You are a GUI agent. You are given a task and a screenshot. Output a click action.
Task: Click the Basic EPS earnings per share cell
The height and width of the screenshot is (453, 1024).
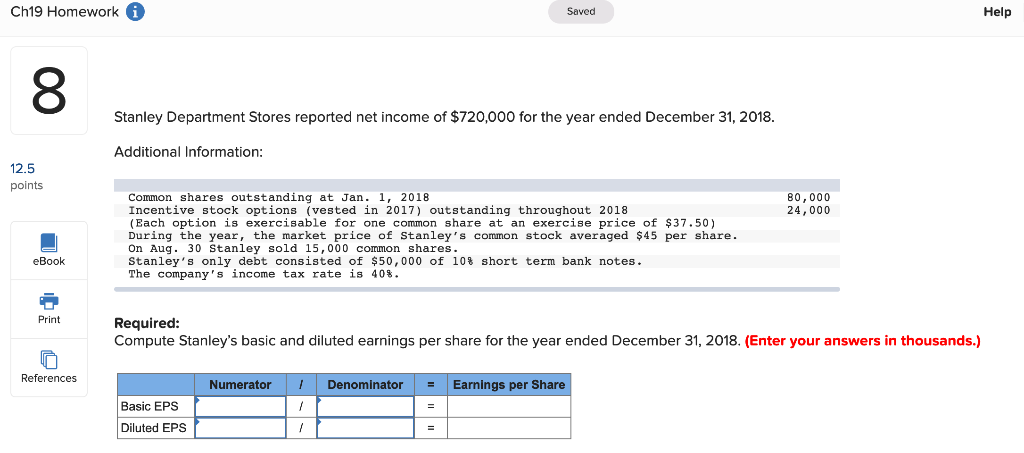point(509,406)
